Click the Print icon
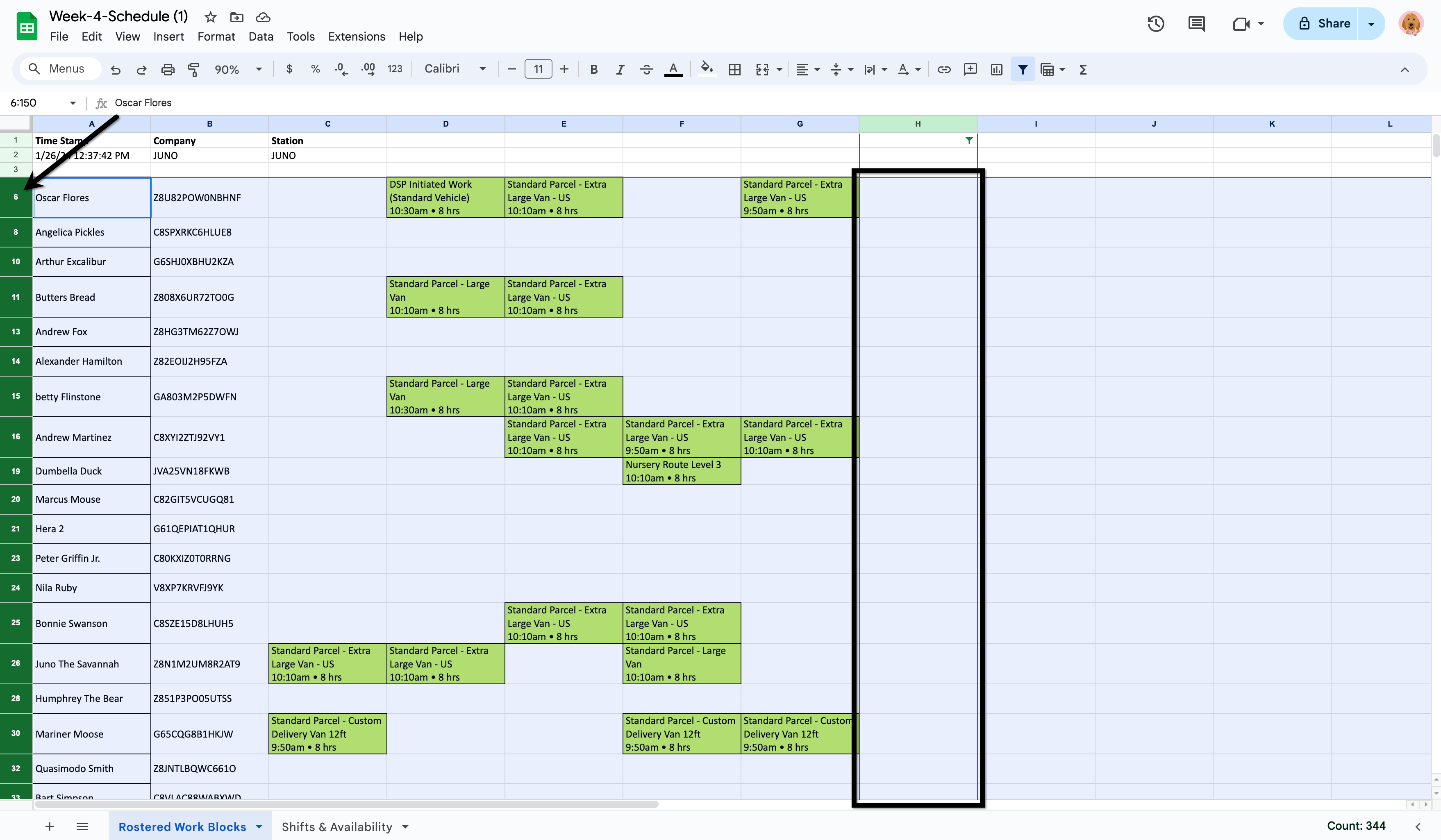The height and width of the screenshot is (840, 1441). (x=168, y=69)
